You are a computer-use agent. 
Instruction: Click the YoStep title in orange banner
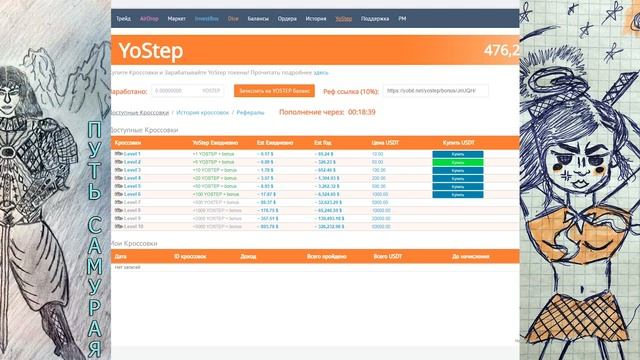coord(151,51)
